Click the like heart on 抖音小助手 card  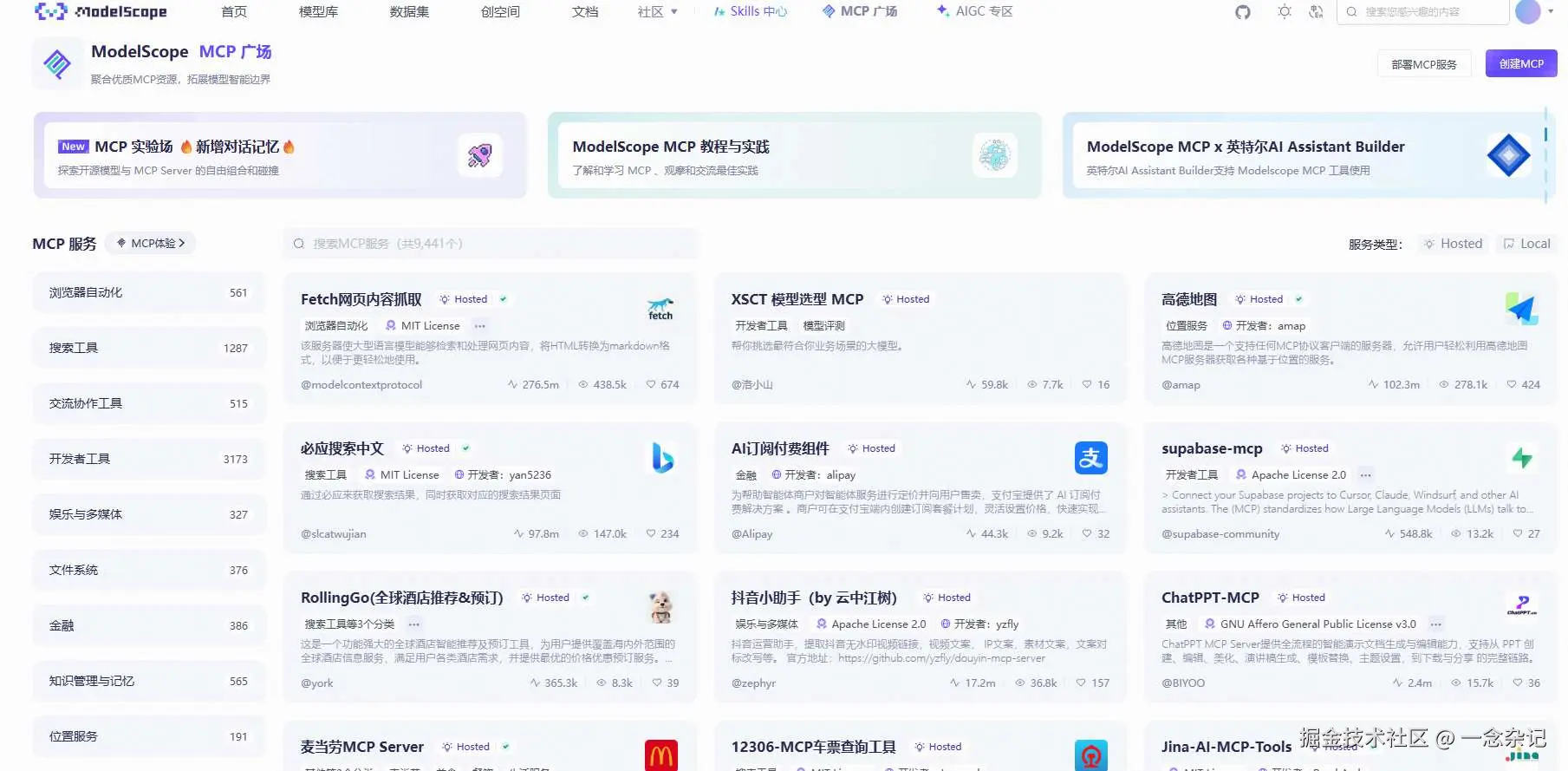point(1081,683)
